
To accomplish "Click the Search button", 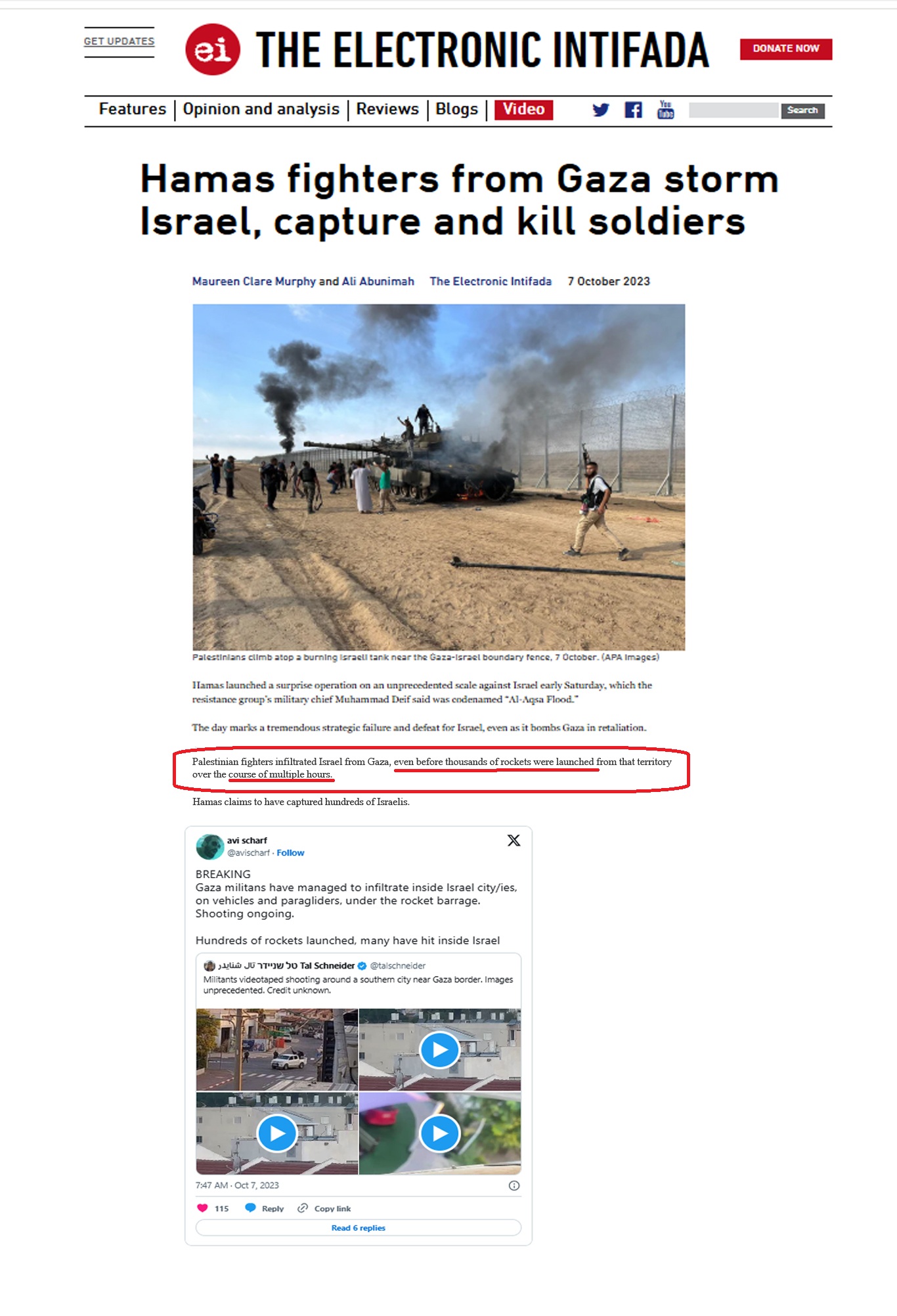I will pos(802,110).
